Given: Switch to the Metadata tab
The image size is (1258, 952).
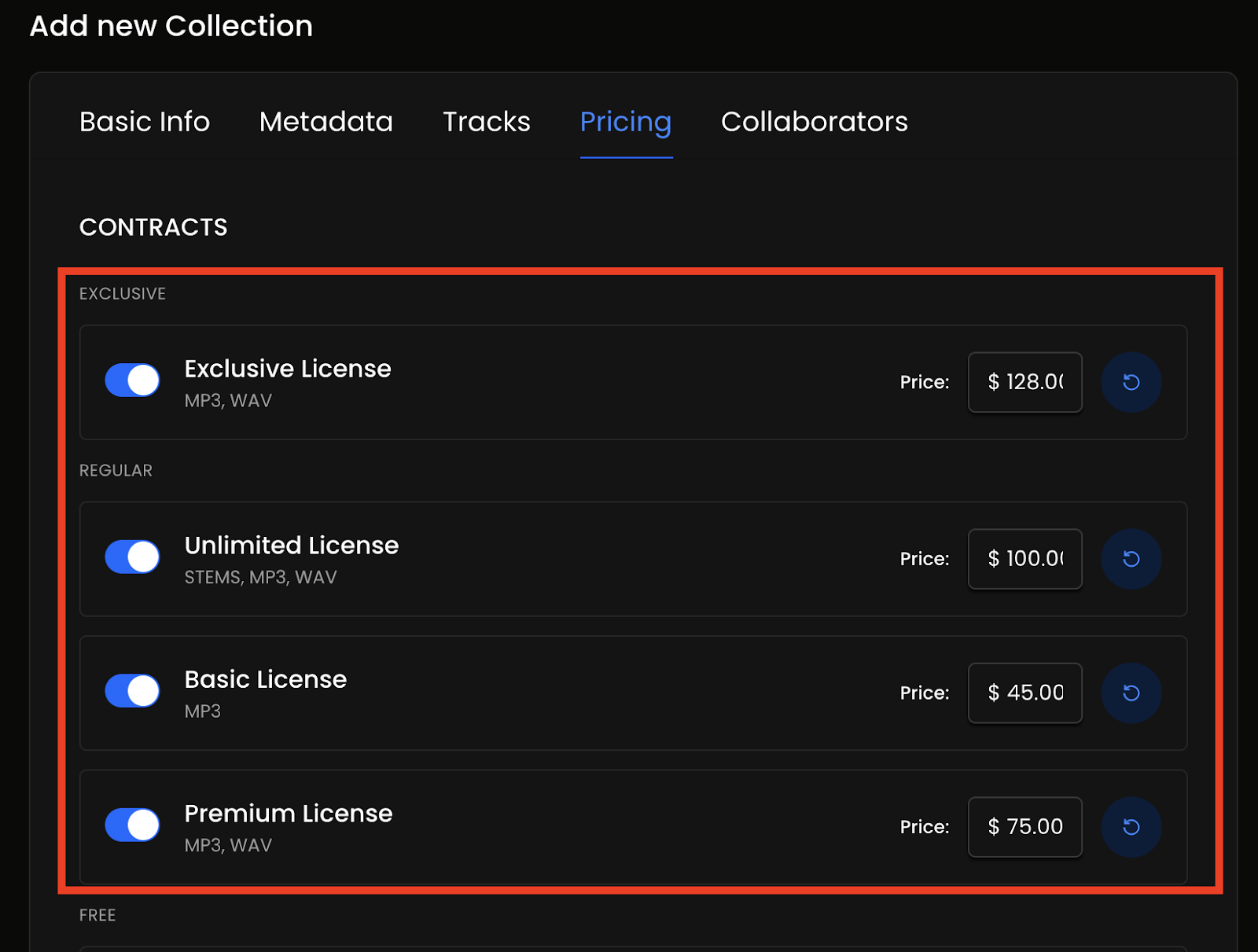Looking at the screenshot, I should 326,122.
